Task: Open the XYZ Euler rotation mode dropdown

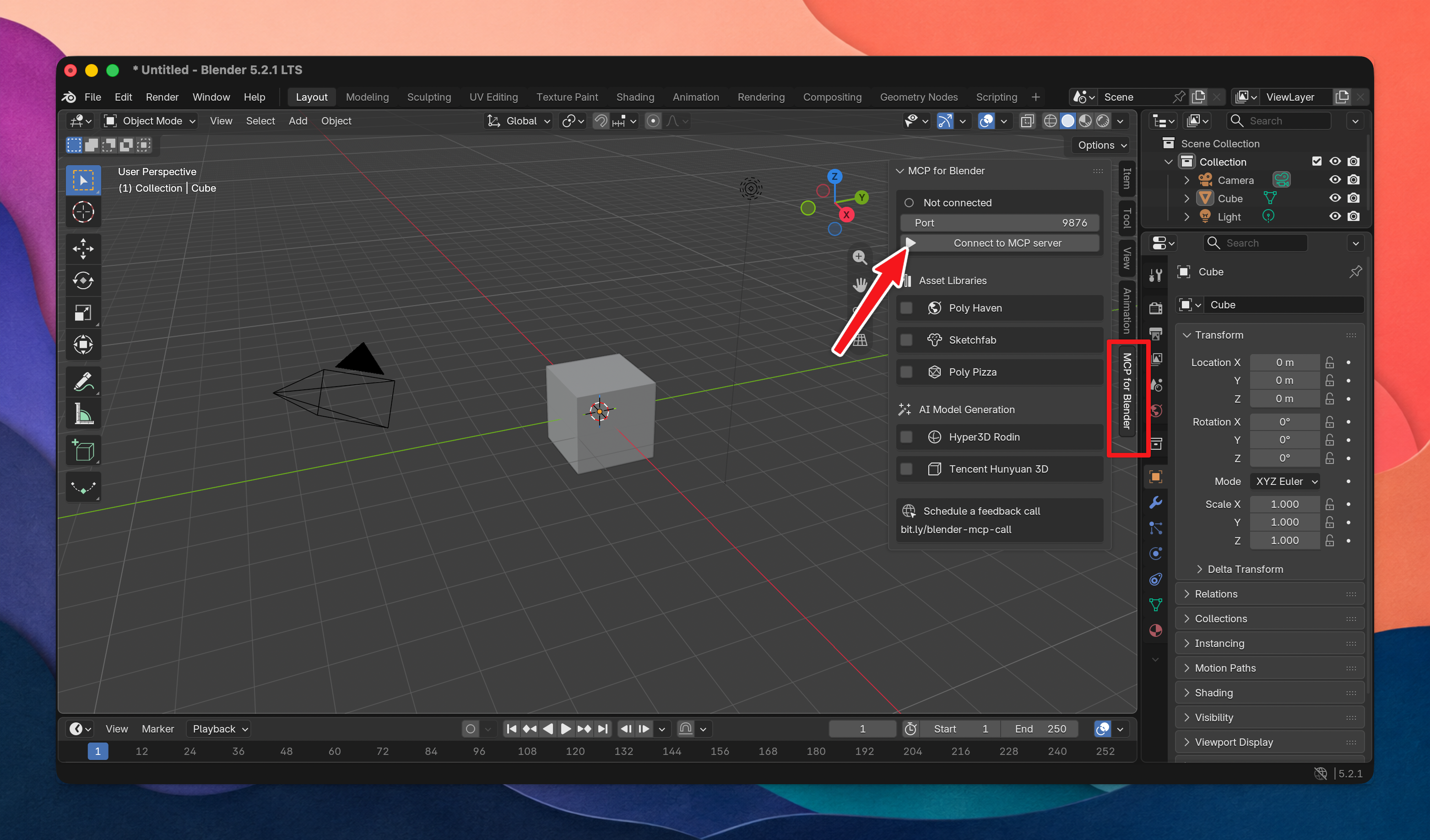Action: tap(1285, 482)
